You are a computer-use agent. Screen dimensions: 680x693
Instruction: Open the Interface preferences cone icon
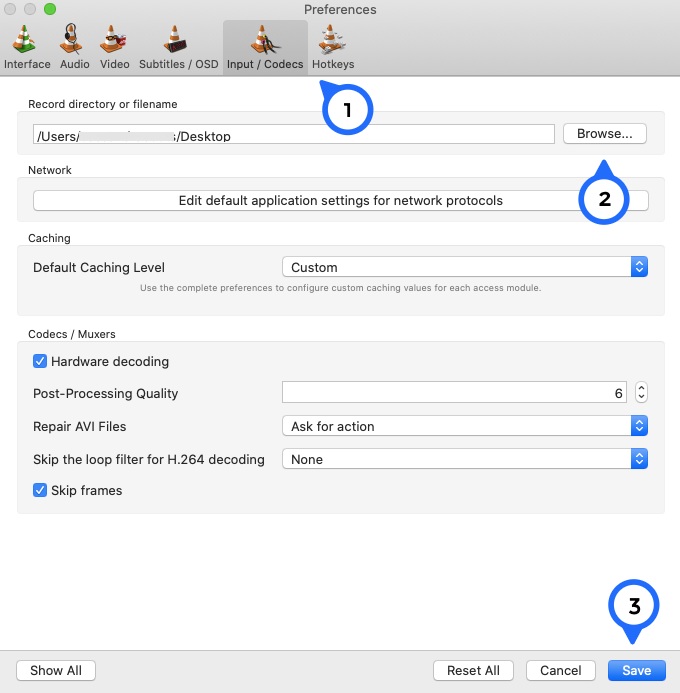24,39
